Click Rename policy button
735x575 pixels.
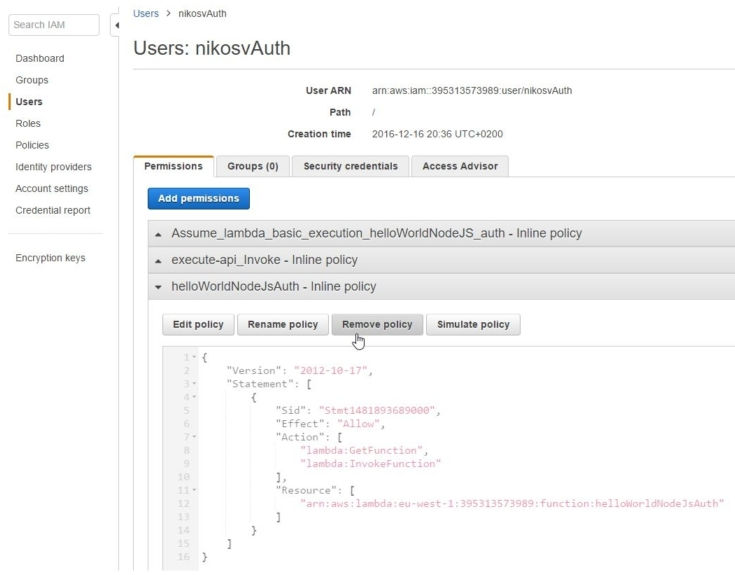pyautogui.click(x=283, y=324)
